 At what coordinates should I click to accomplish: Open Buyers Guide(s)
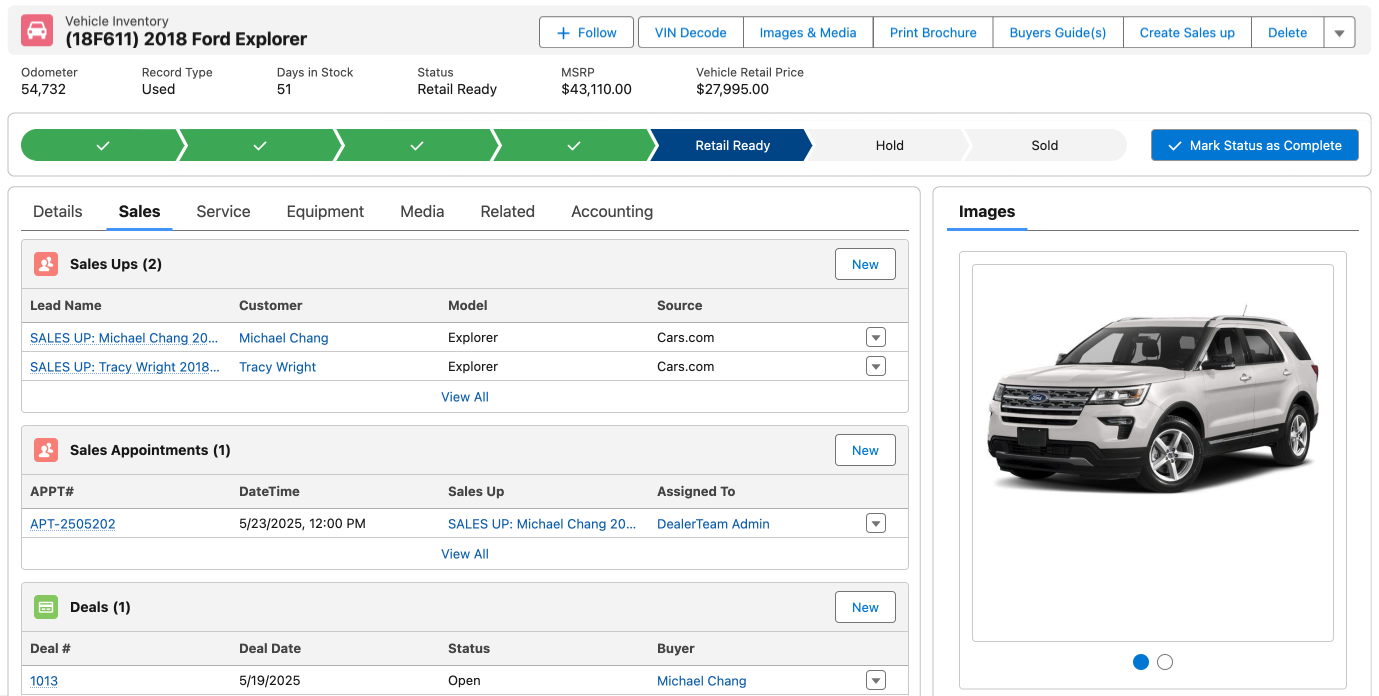[x=1058, y=32]
